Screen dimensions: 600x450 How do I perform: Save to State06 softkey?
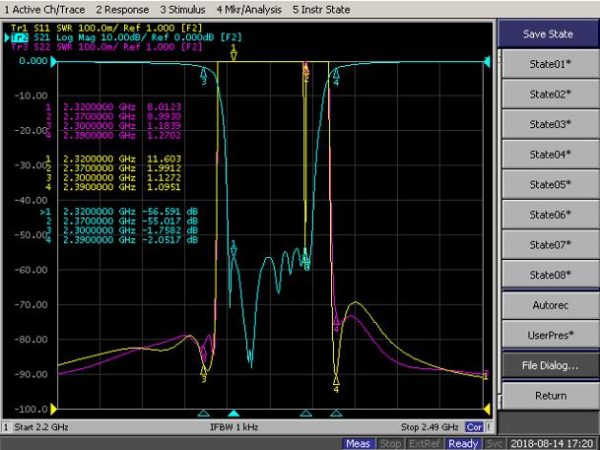550,215
